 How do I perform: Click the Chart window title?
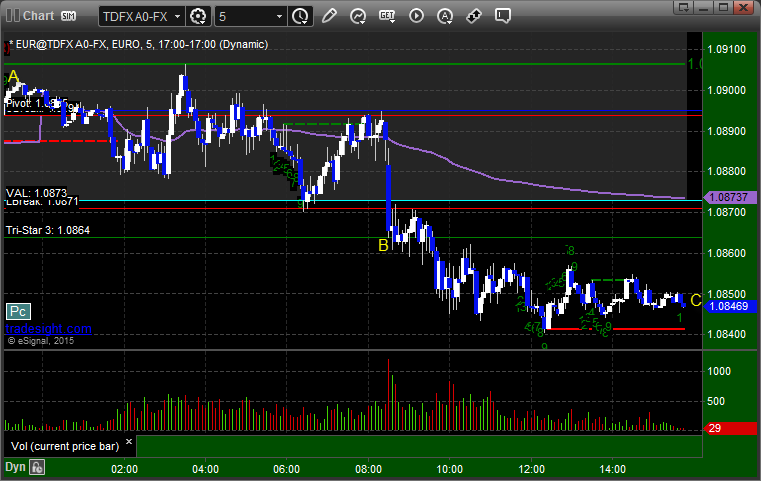pyautogui.click(x=38, y=16)
